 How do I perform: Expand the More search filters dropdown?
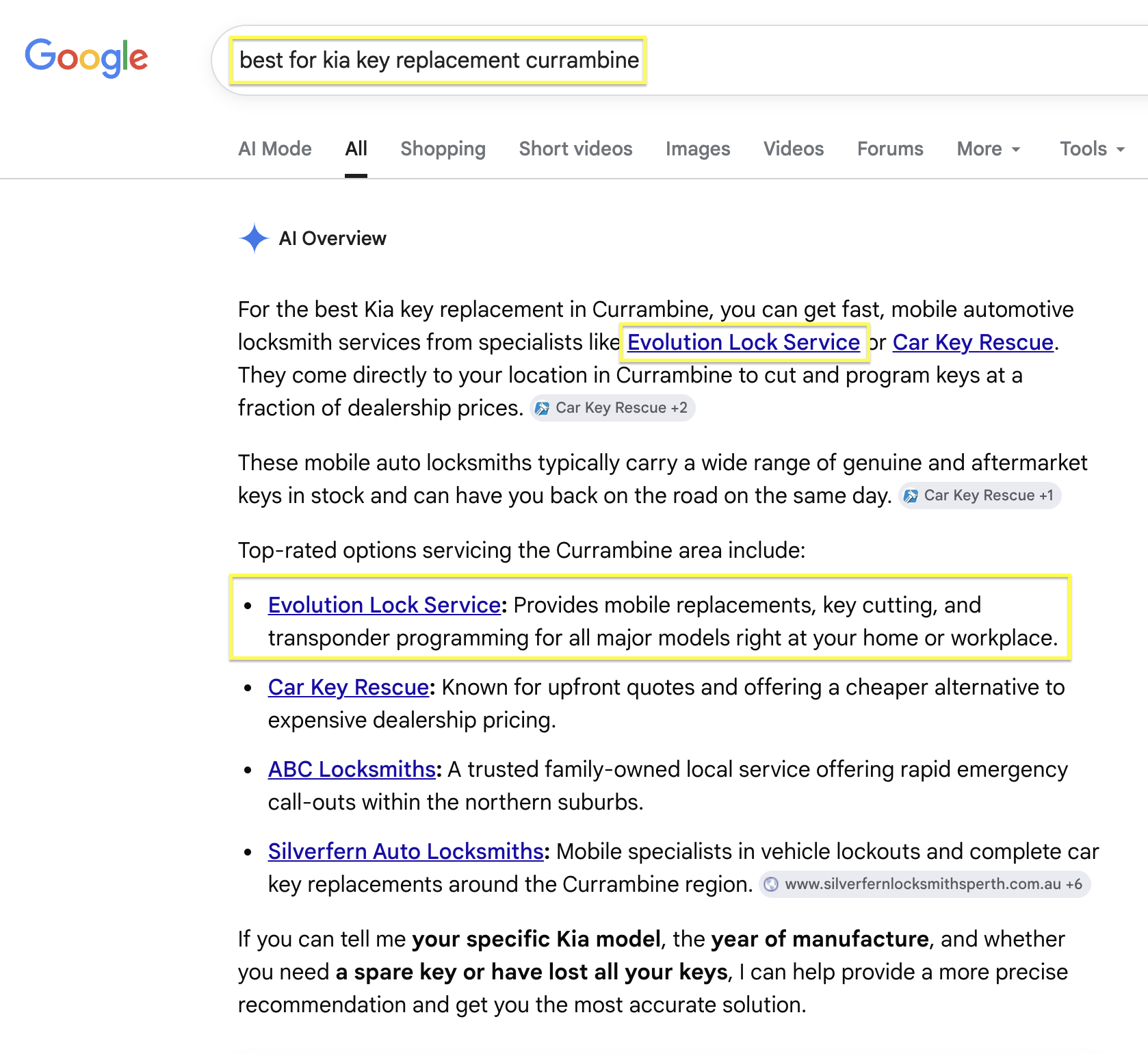989,149
